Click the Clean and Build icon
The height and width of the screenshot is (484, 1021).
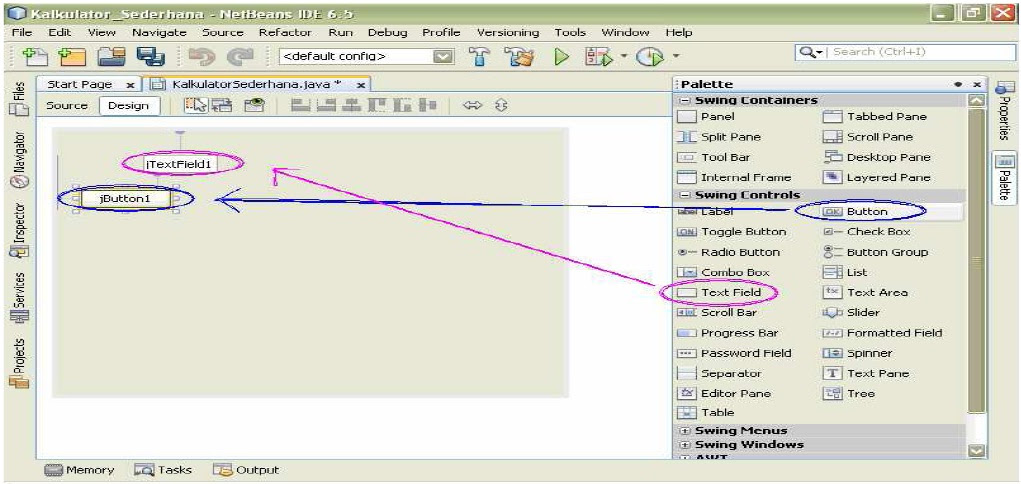521,57
